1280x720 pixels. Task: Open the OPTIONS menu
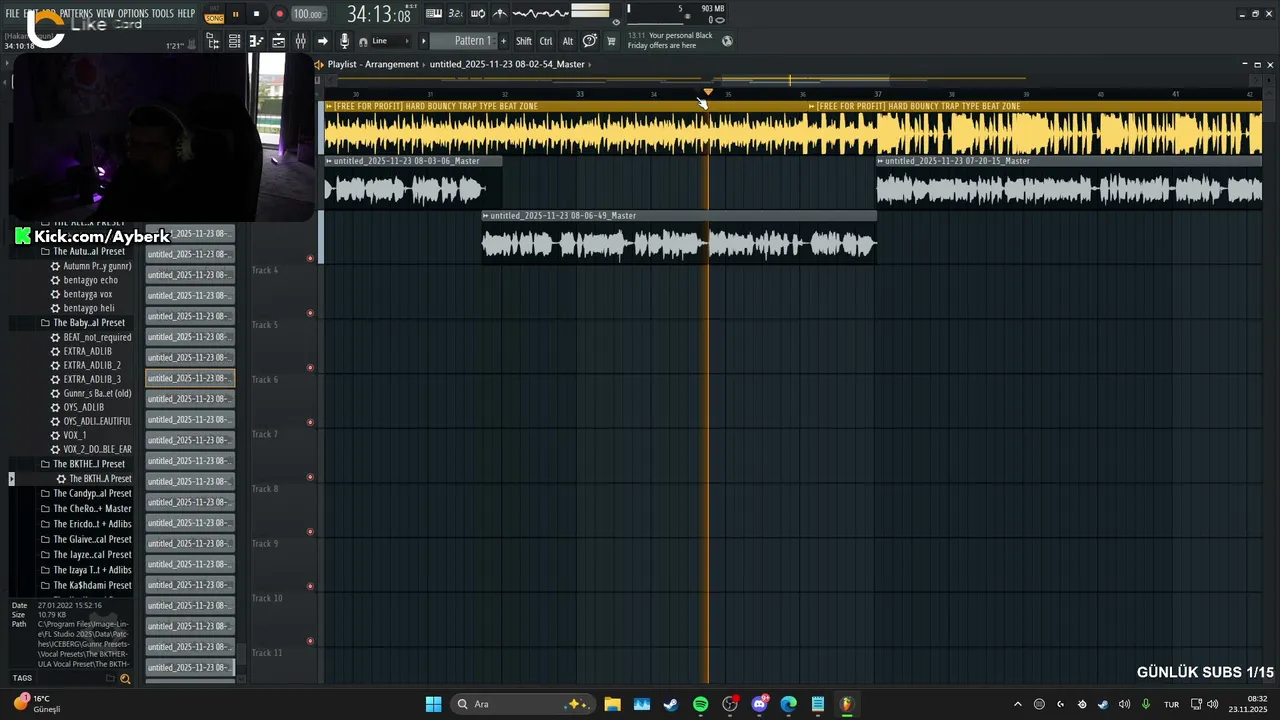point(133,13)
